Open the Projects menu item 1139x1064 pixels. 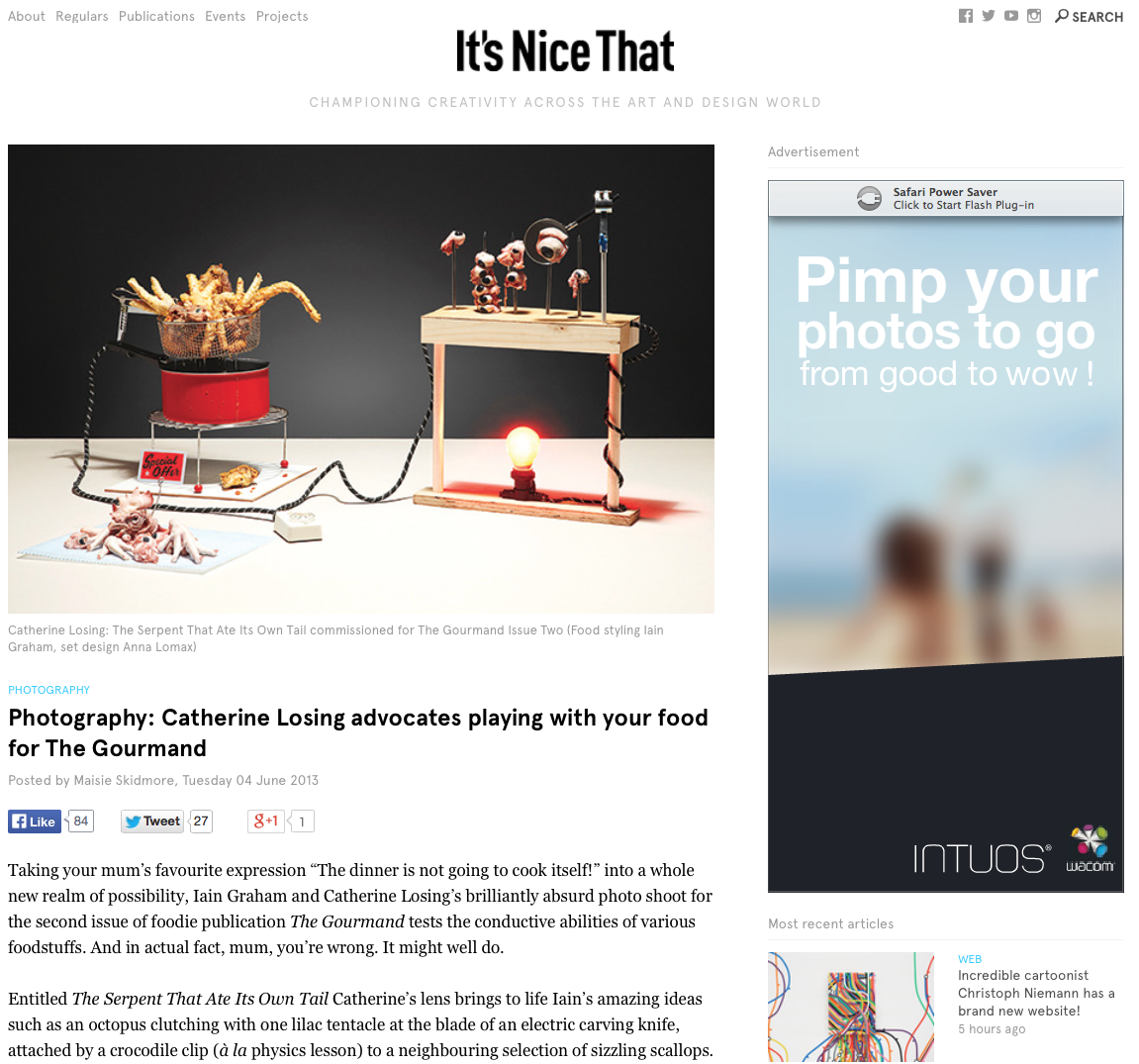click(282, 16)
